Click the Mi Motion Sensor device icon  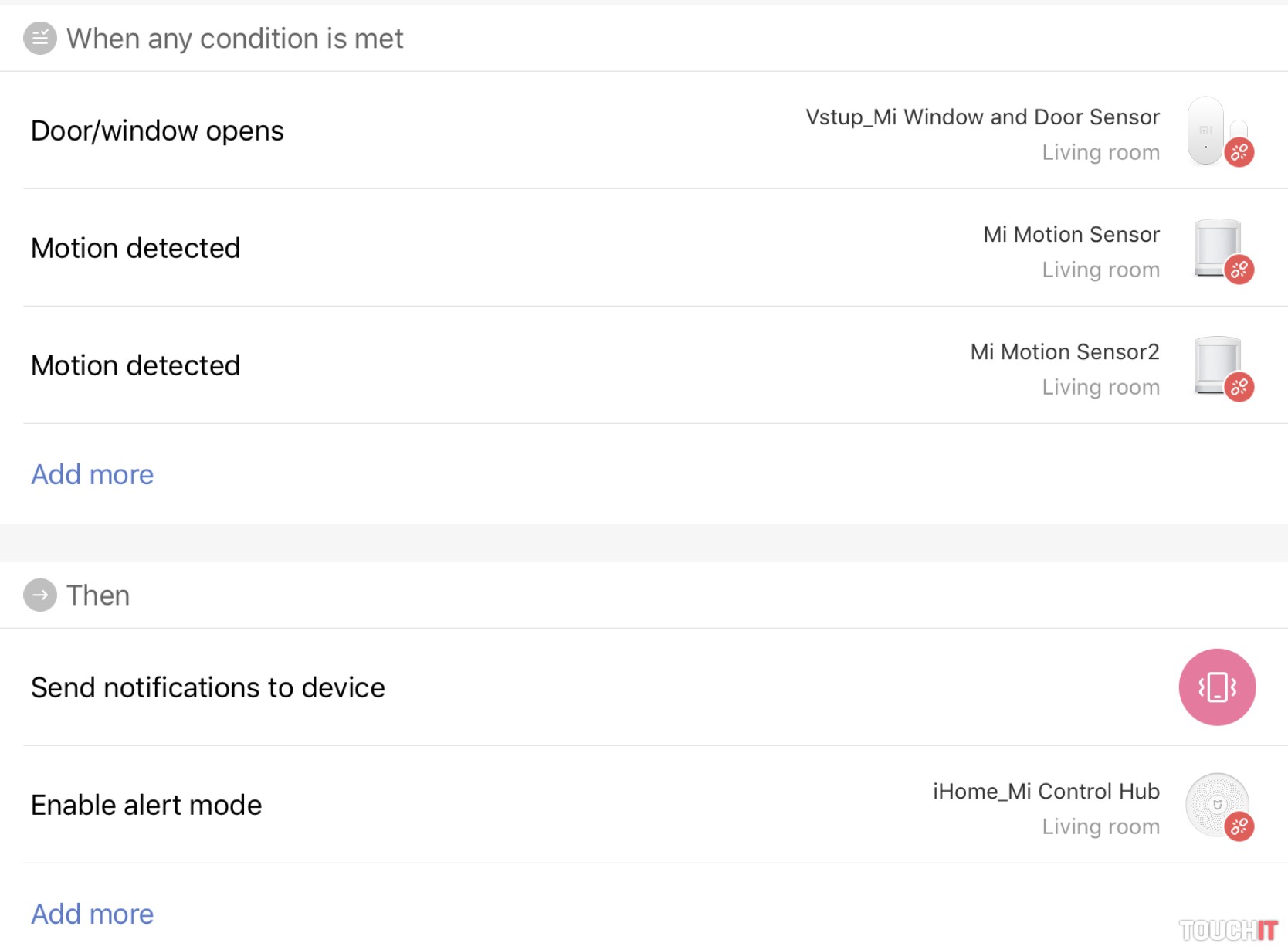[x=1218, y=249]
